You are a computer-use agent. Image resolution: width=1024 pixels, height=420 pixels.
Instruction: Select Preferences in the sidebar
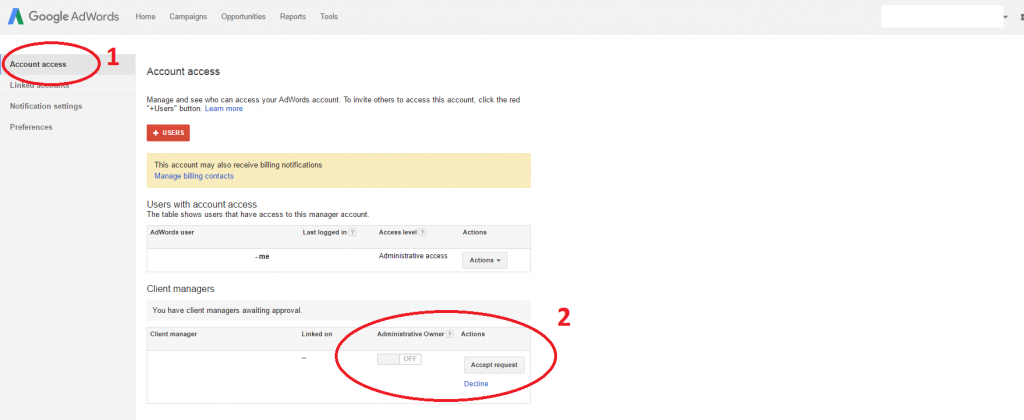pyautogui.click(x=31, y=127)
